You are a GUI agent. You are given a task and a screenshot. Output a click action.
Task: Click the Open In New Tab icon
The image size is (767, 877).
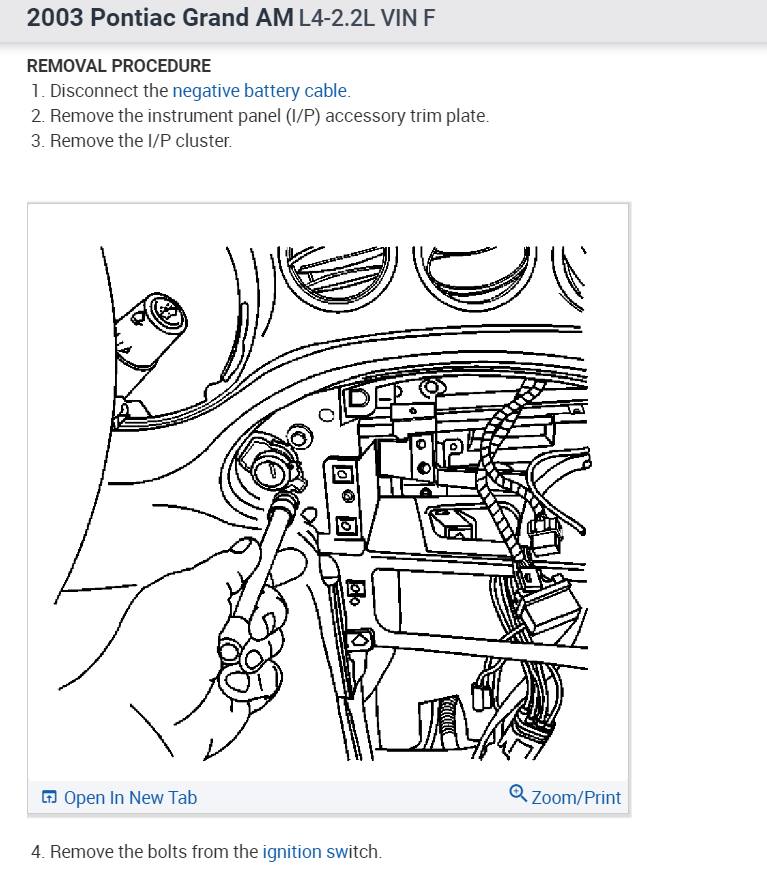pyautogui.click(x=49, y=797)
